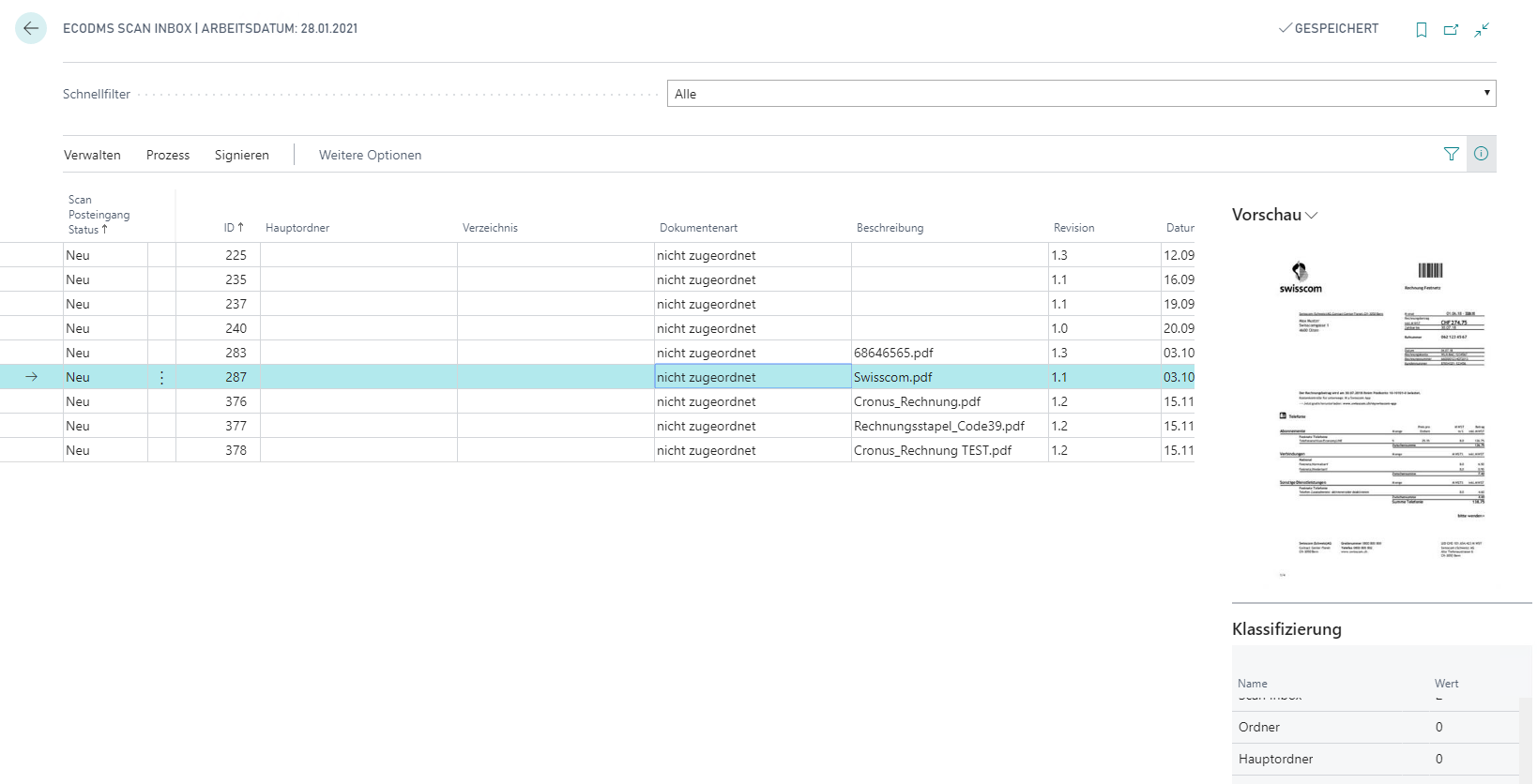Open row options for ID 287
Screen dimensions: 1537x784
(161, 377)
